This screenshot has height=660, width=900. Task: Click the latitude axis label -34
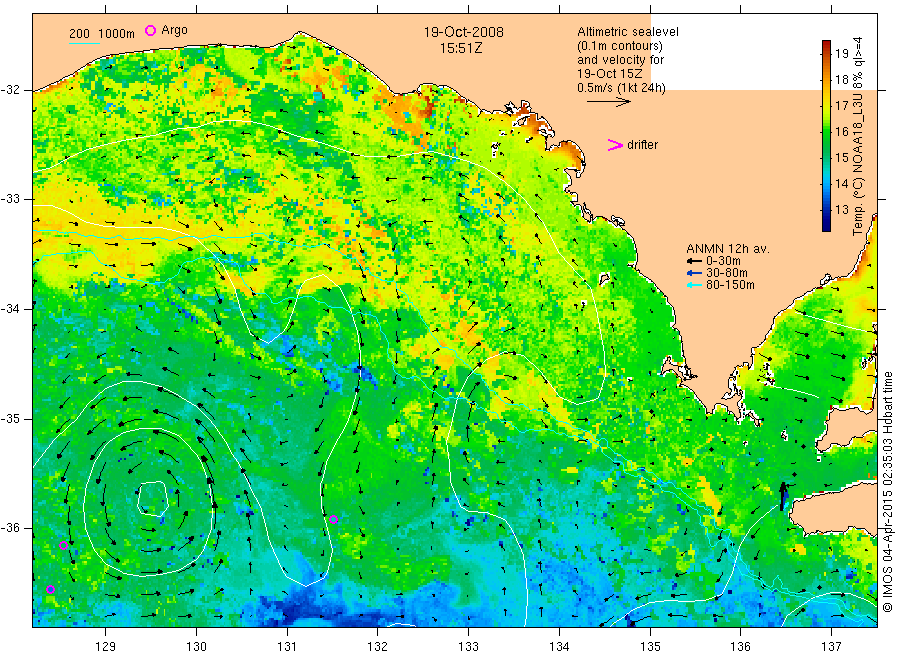click(x=10, y=309)
